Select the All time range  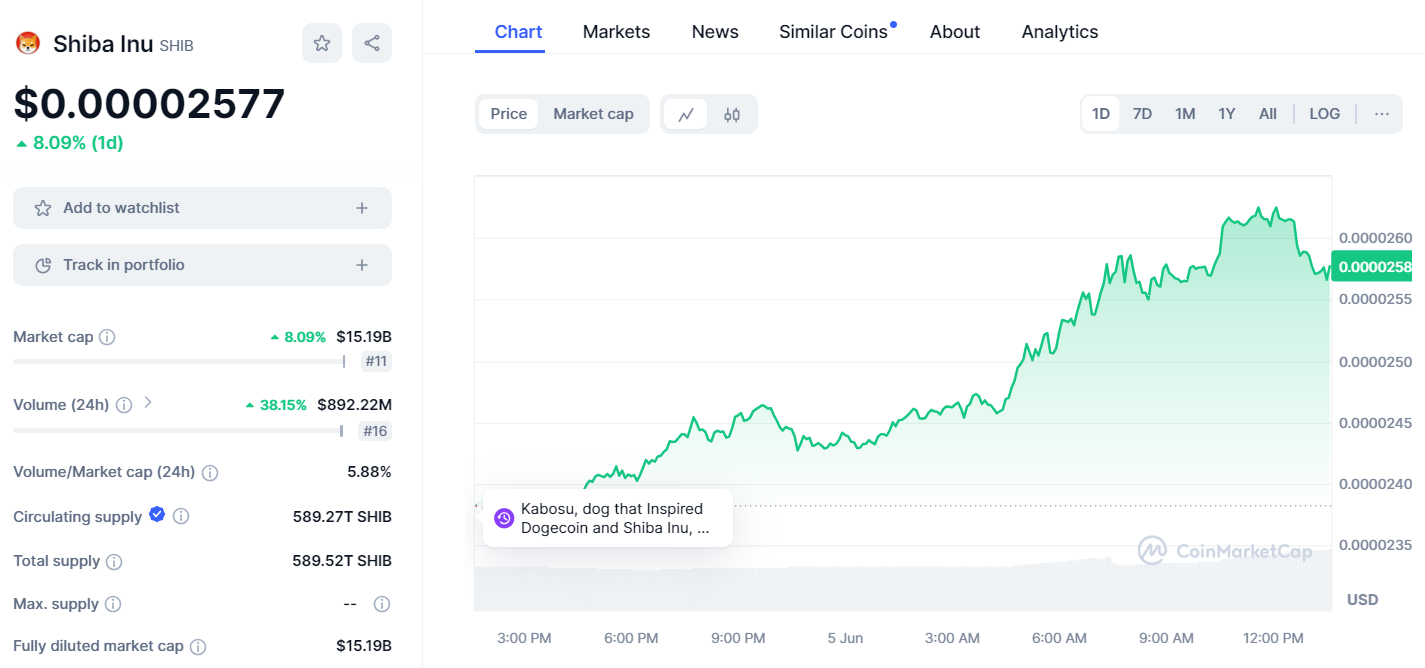coord(1268,114)
